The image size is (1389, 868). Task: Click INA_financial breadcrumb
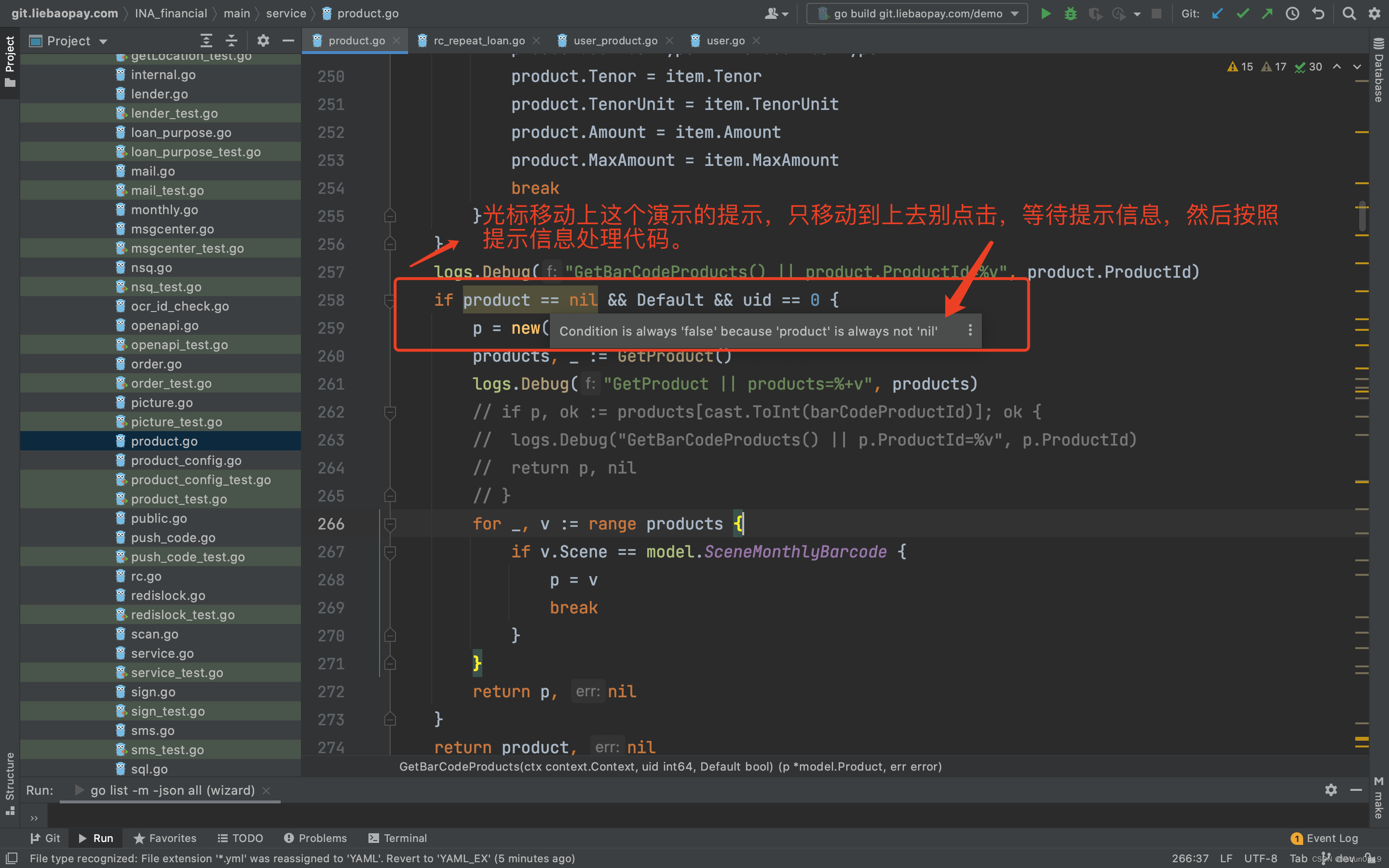pyautogui.click(x=170, y=13)
